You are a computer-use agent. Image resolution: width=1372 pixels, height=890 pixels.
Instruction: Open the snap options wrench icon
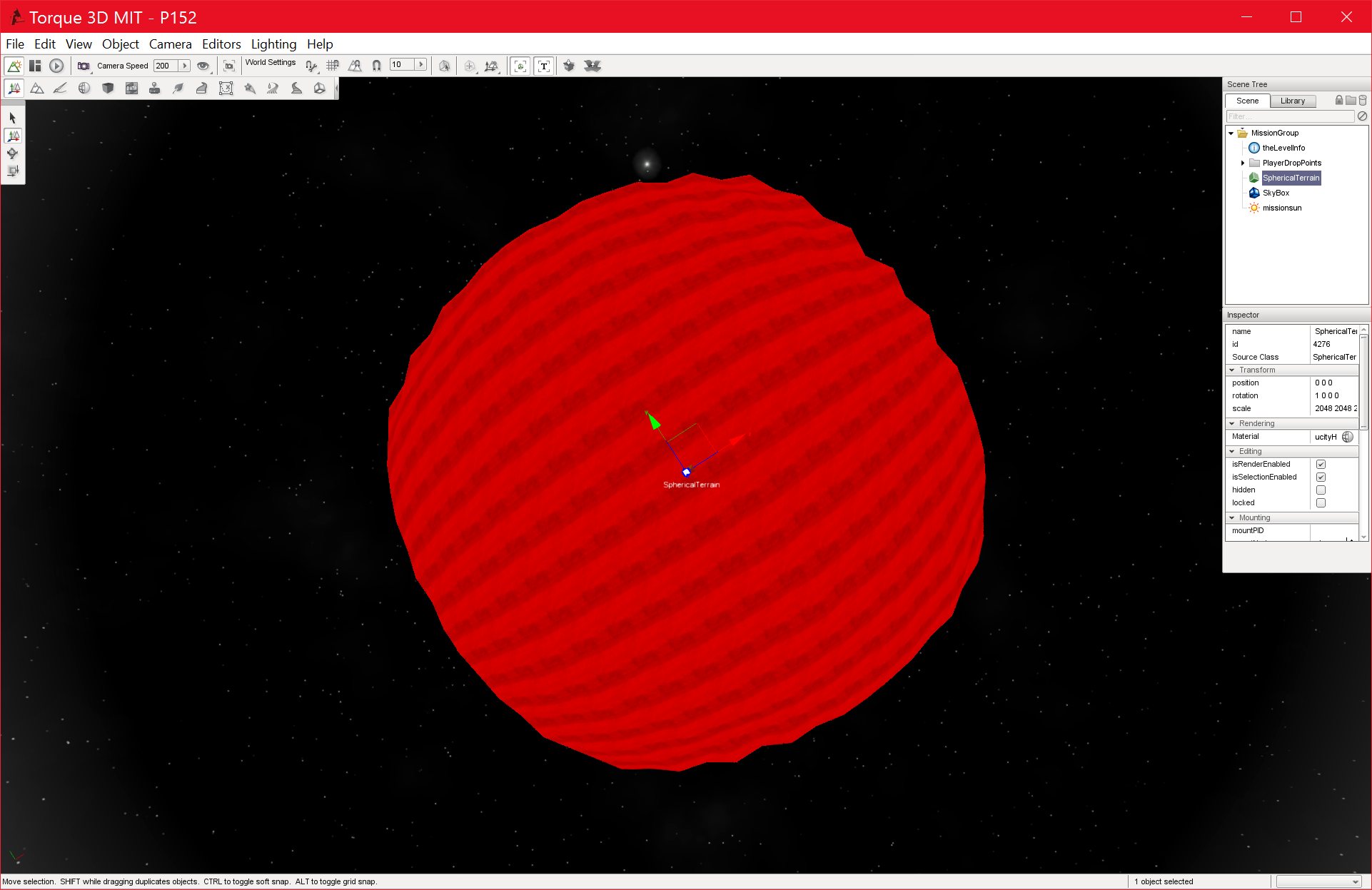(311, 66)
